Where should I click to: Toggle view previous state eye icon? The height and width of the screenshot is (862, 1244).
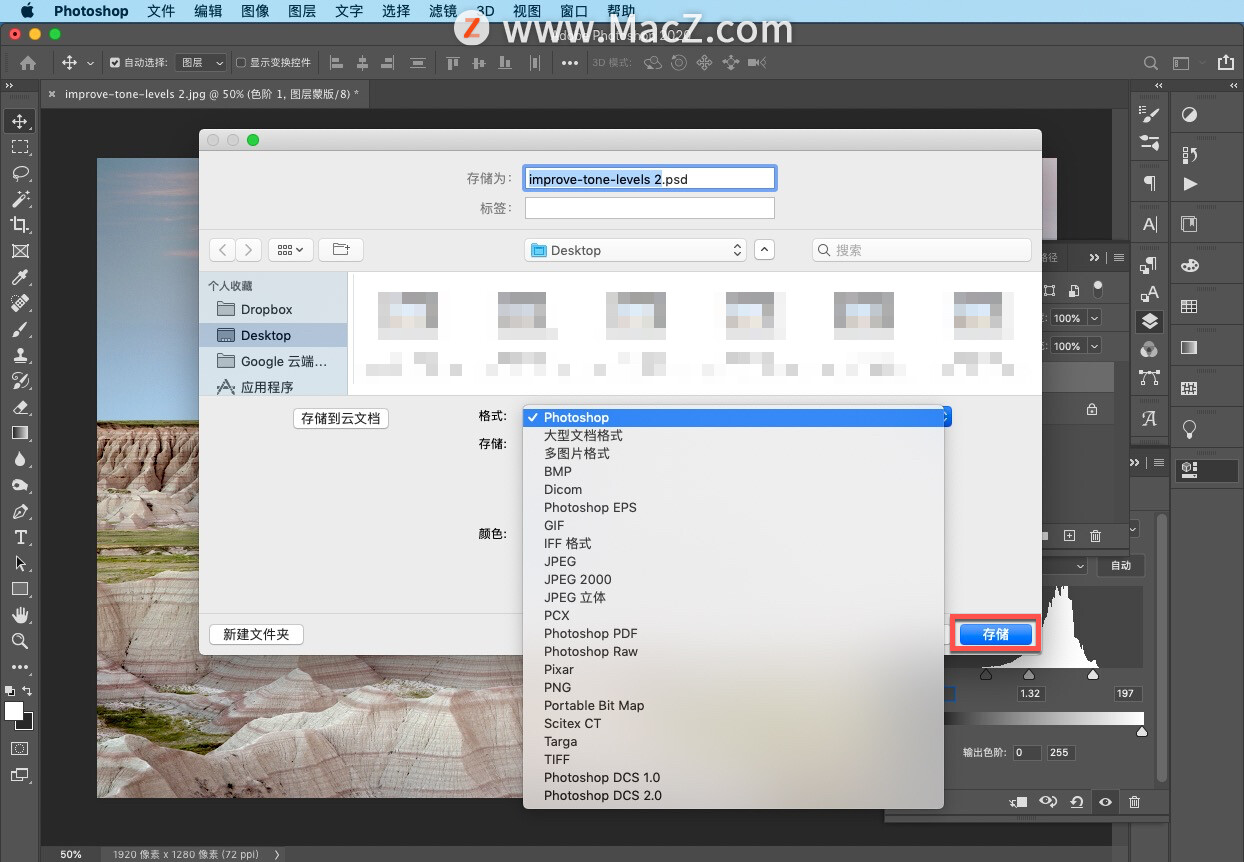[1048, 802]
